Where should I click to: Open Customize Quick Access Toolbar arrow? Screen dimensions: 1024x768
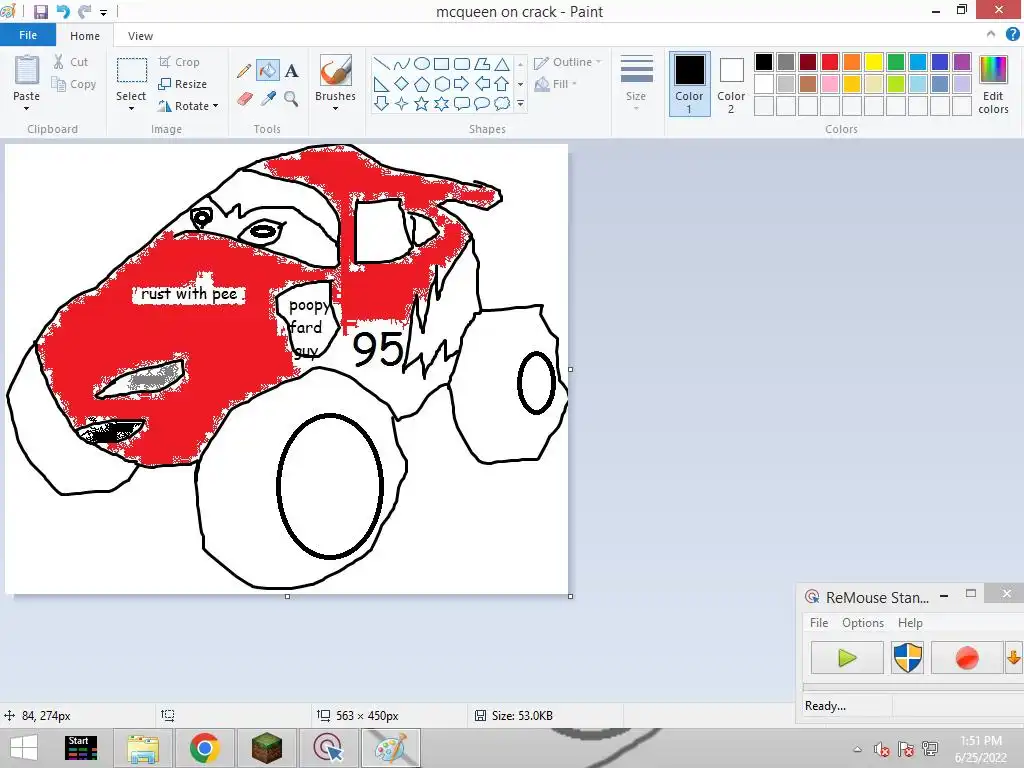pos(103,12)
